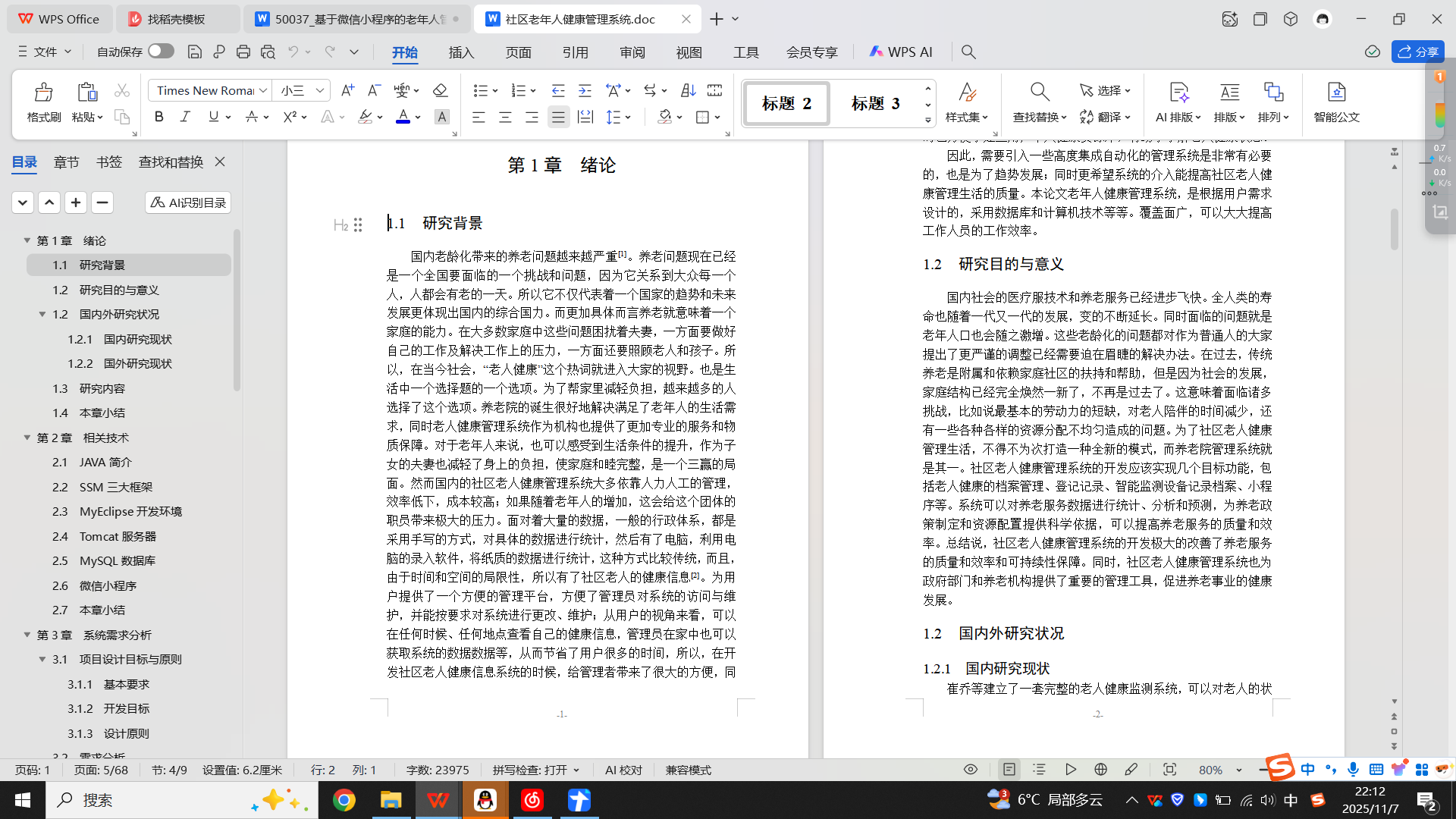
Task: Click the print icon in quick toolbar
Action: click(243, 52)
